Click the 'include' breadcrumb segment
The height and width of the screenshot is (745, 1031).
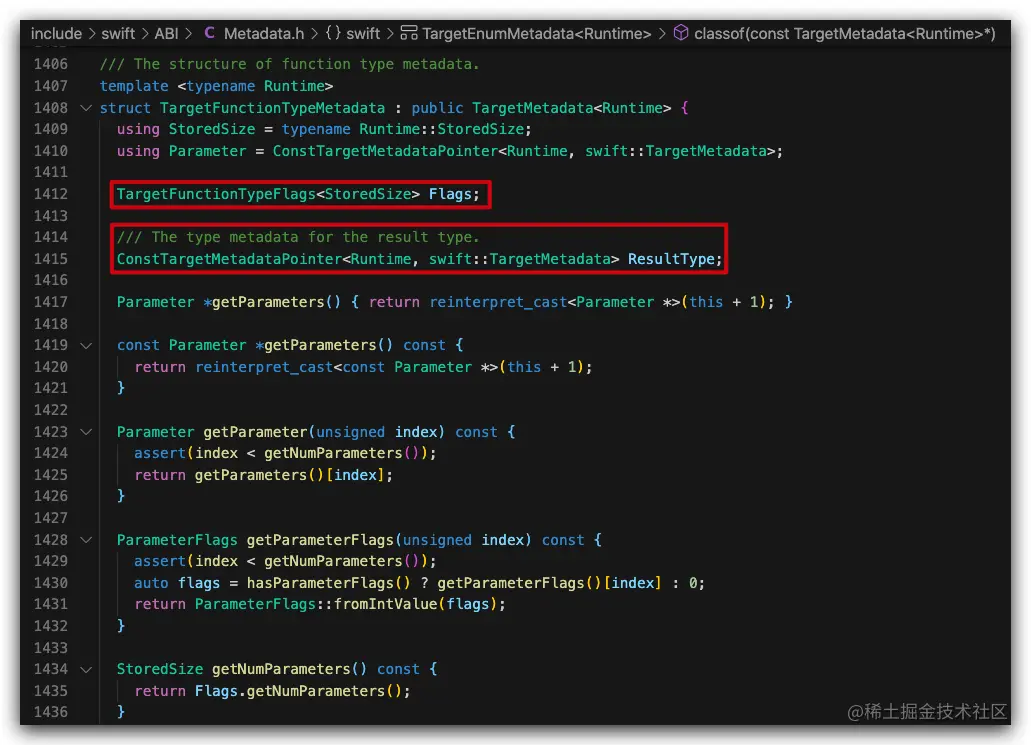[x=56, y=34]
